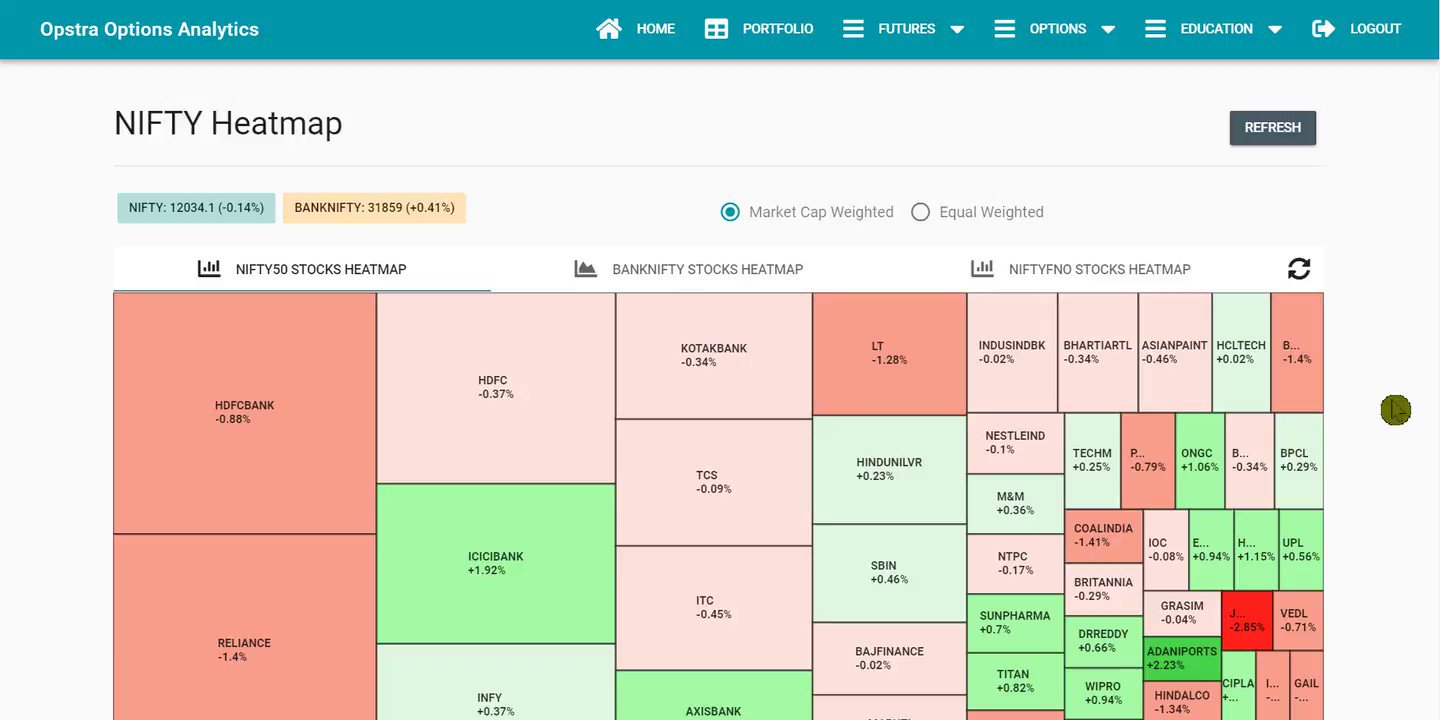Click the circular refresh arrows icon
The height and width of the screenshot is (720, 1440).
pos(1299,268)
